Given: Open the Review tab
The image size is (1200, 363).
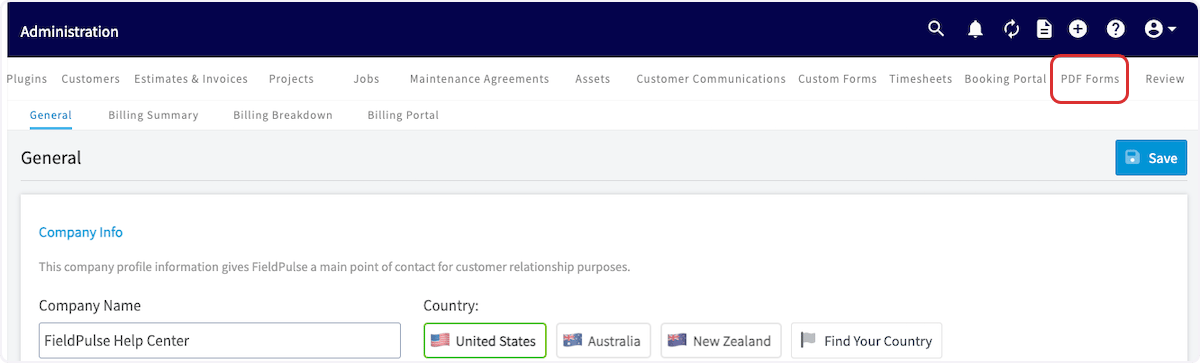Looking at the screenshot, I should click(x=1165, y=79).
